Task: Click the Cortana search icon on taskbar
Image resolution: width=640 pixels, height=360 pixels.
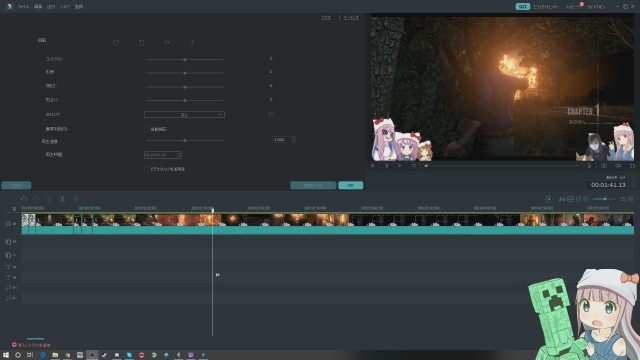Action: (x=18, y=355)
